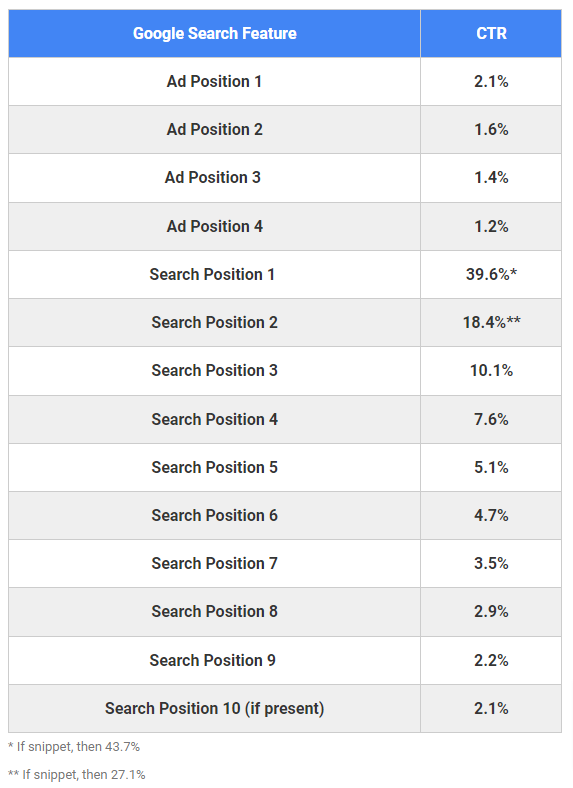Select the Ad Position 2 cell
This screenshot has width=573, height=788.
[215, 130]
